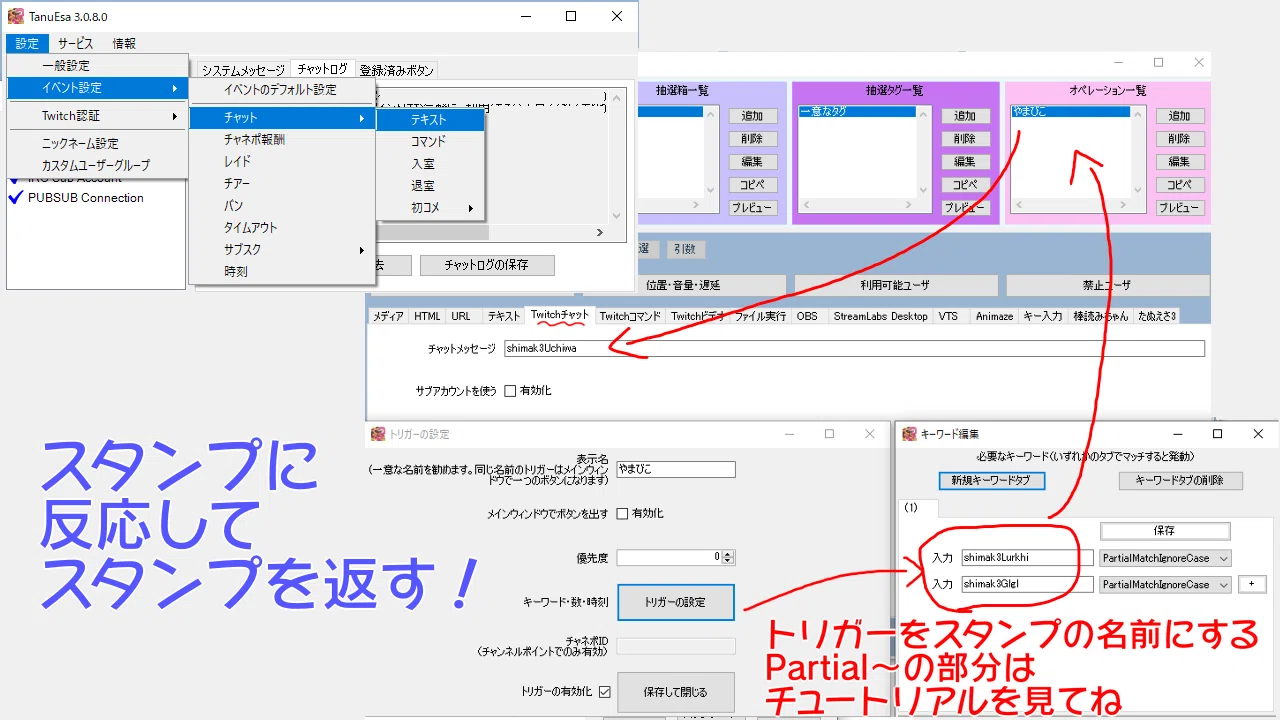This screenshot has width=1280, height=720.
Task: Choose コマンド in the チャット submenu
Action: pyautogui.click(x=430, y=141)
